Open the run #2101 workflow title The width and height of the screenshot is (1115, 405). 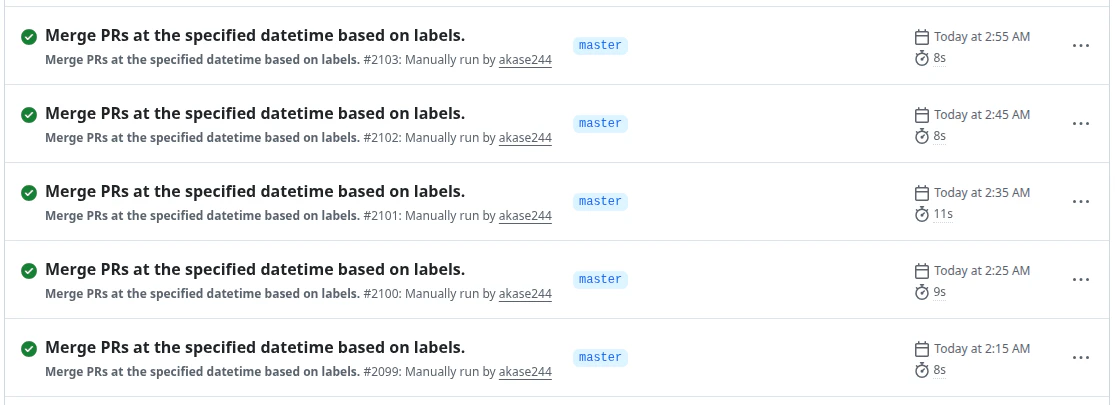(x=255, y=191)
